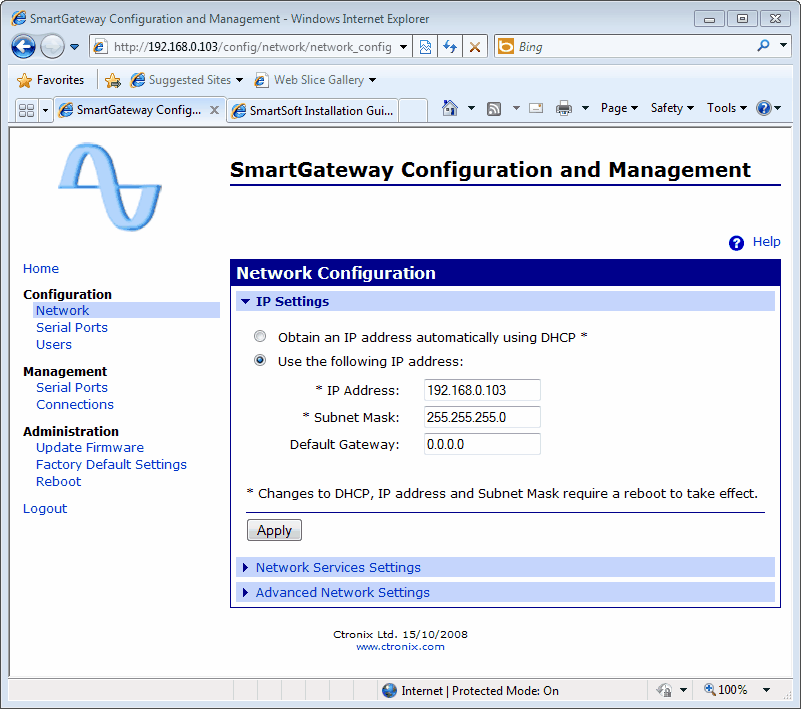Open Web Slice Gallery favorites link
This screenshot has height=709, width=801.
tap(316, 80)
